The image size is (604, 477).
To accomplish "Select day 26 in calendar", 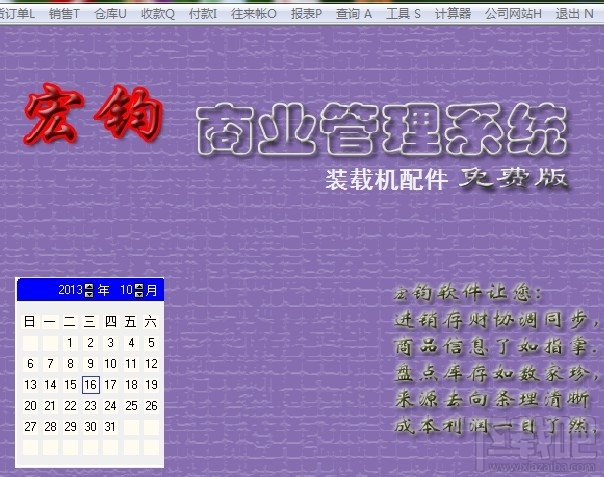I will click(x=151, y=406).
